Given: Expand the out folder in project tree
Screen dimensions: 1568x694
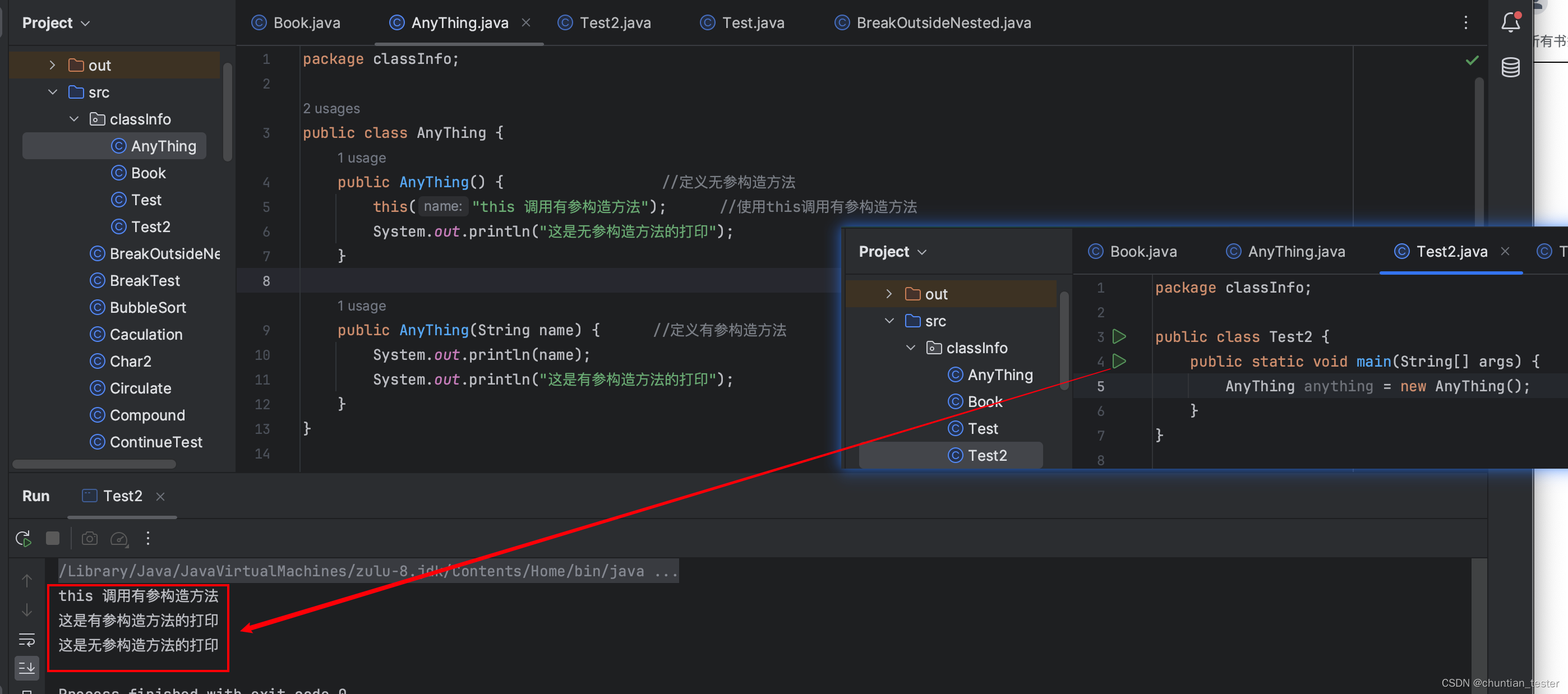Looking at the screenshot, I should tap(52, 65).
